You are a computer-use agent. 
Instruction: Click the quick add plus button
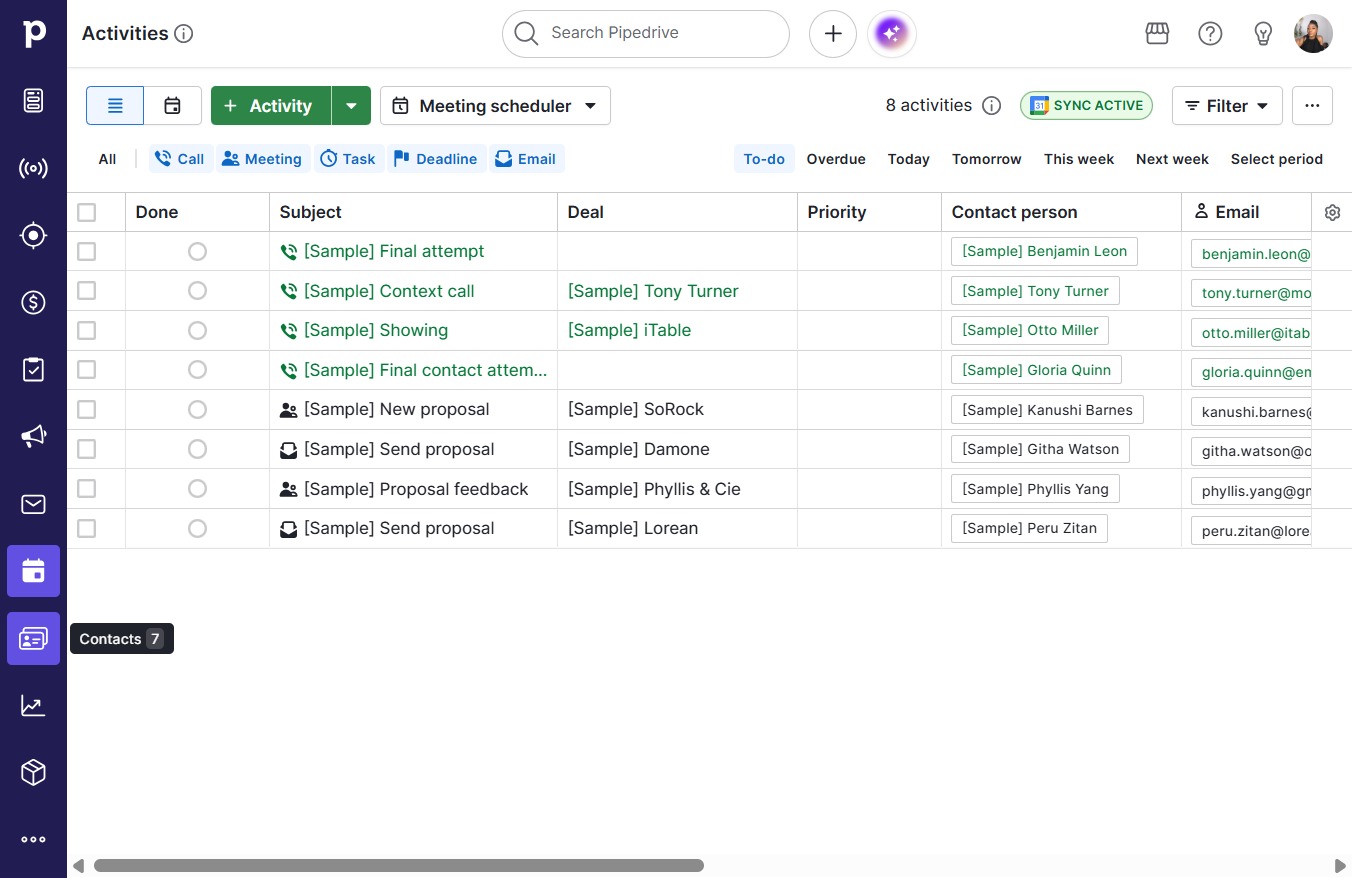click(833, 34)
